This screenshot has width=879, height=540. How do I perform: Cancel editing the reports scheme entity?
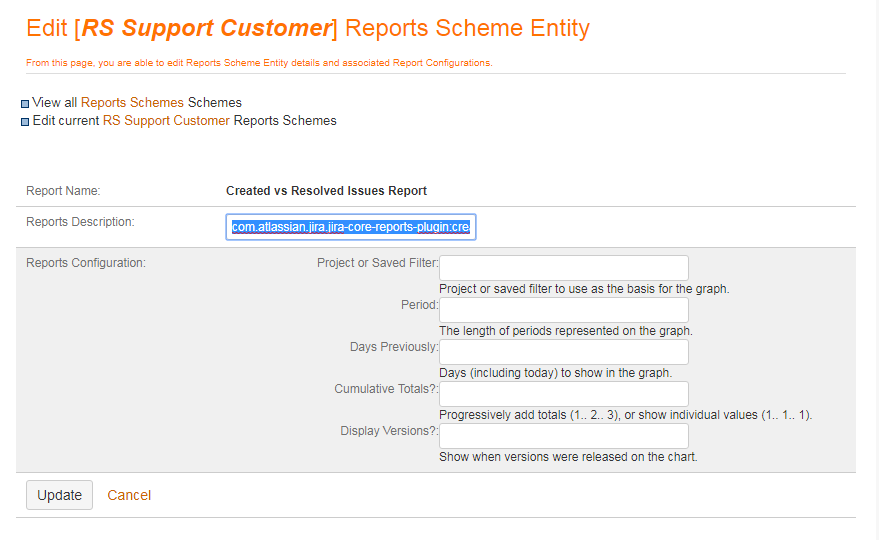(x=129, y=495)
